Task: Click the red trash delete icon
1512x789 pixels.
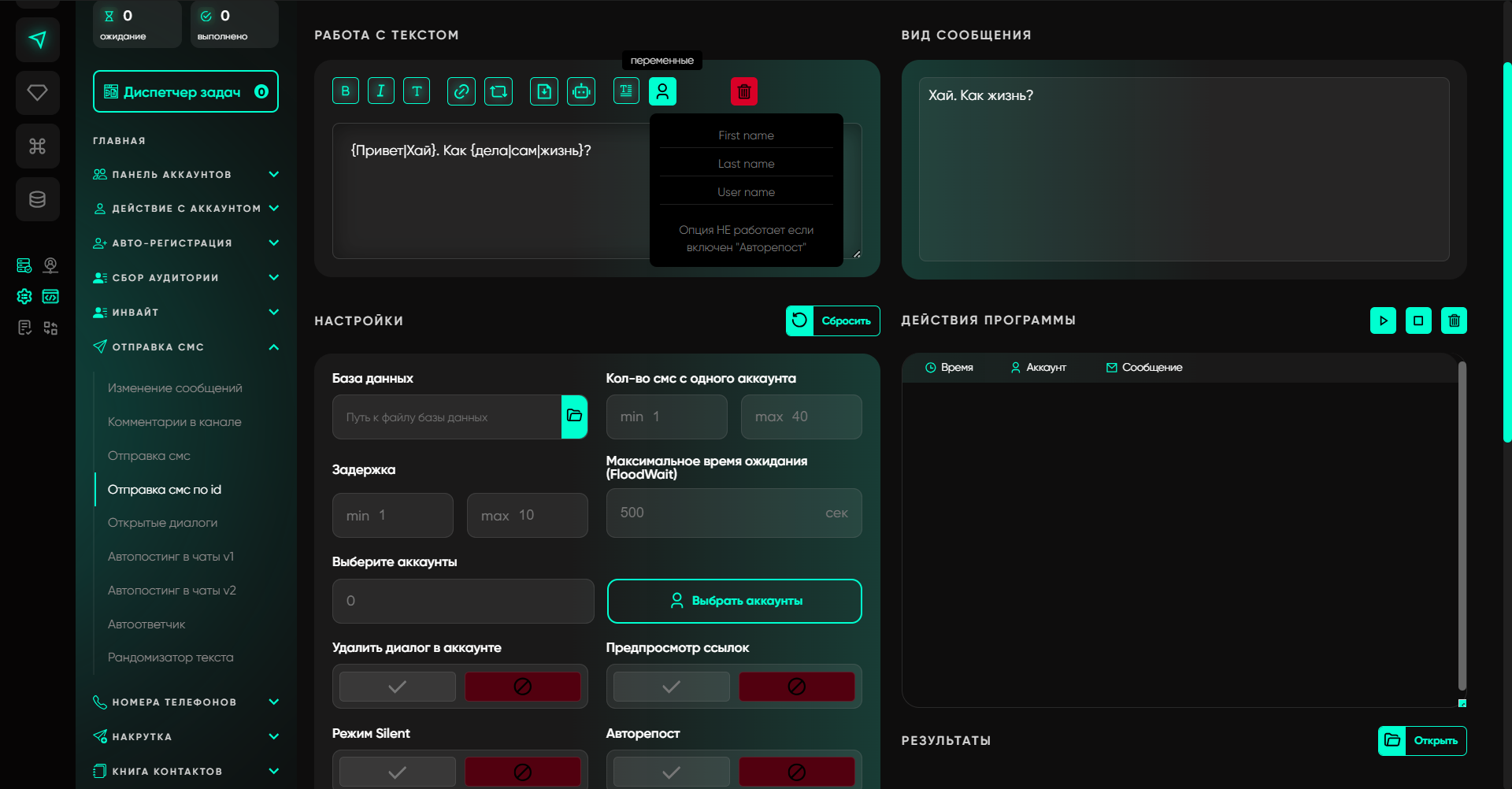Action: coord(743,92)
